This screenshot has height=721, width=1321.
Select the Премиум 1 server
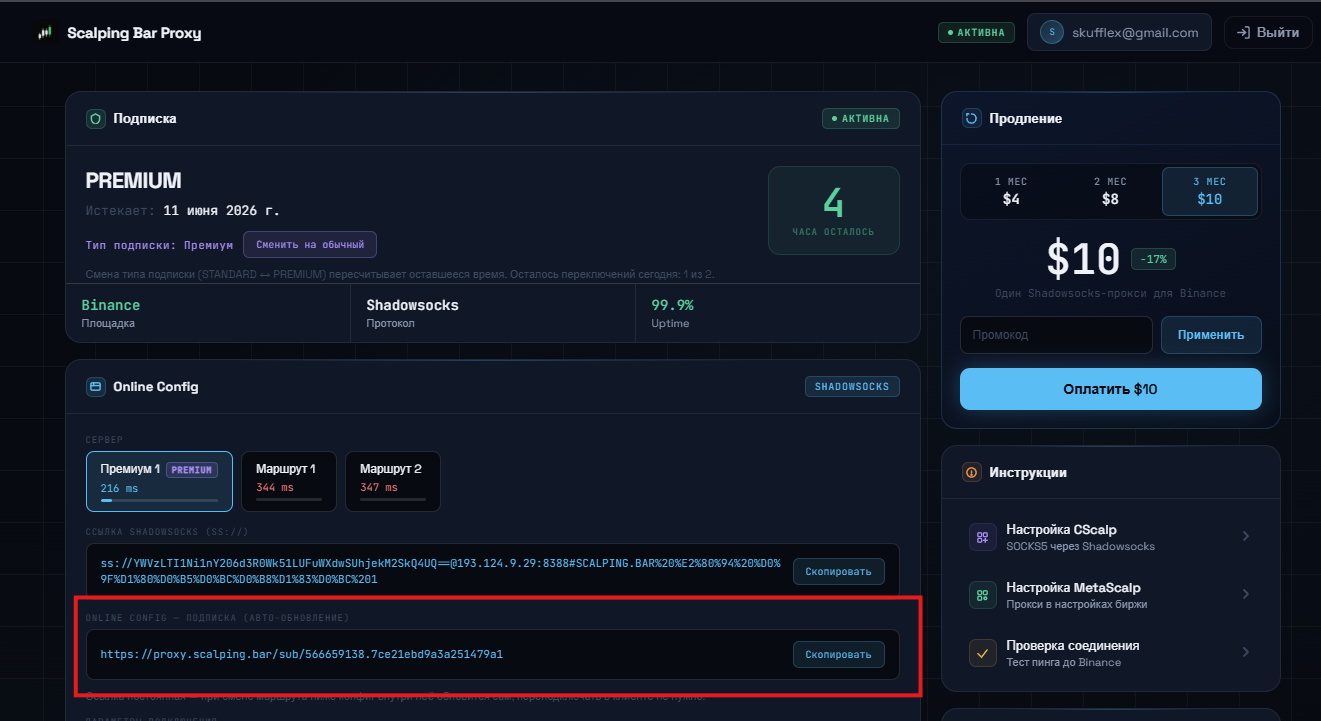point(160,481)
